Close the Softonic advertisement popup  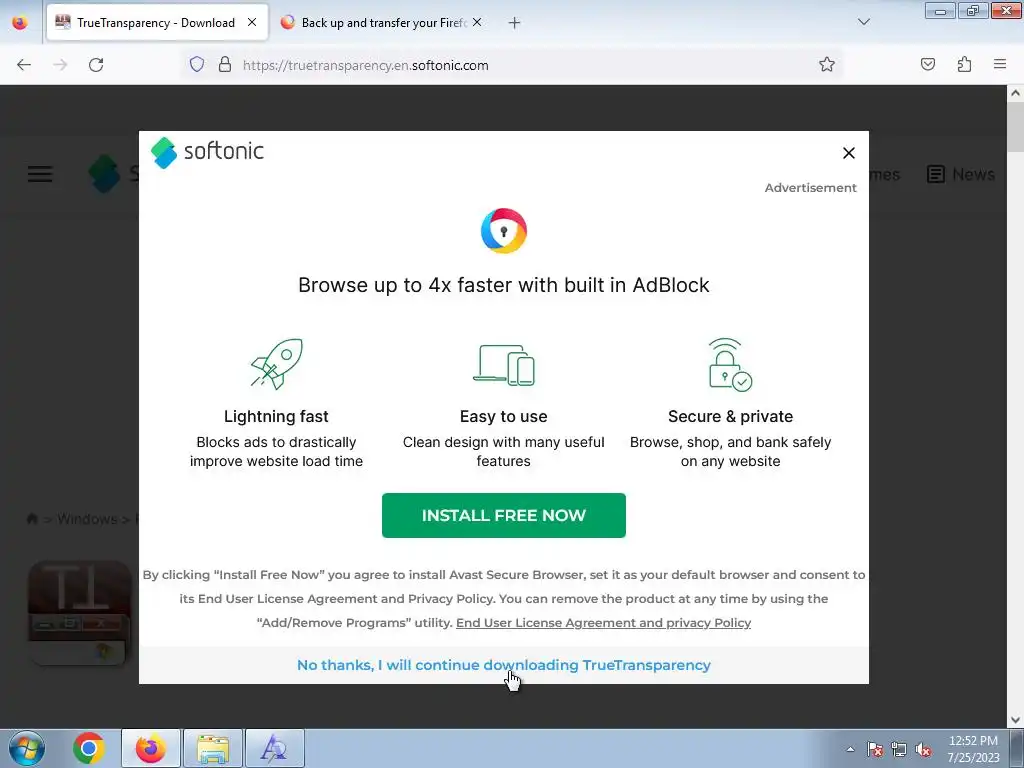(x=848, y=153)
